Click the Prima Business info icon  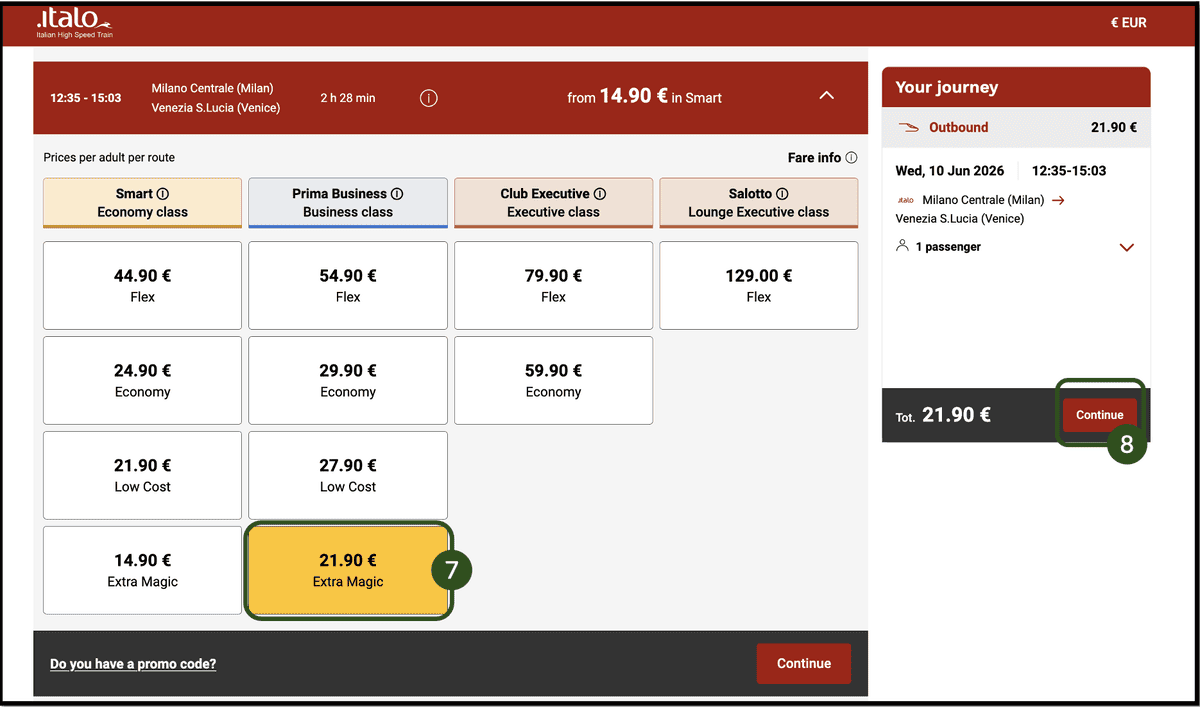coord(397,194)
